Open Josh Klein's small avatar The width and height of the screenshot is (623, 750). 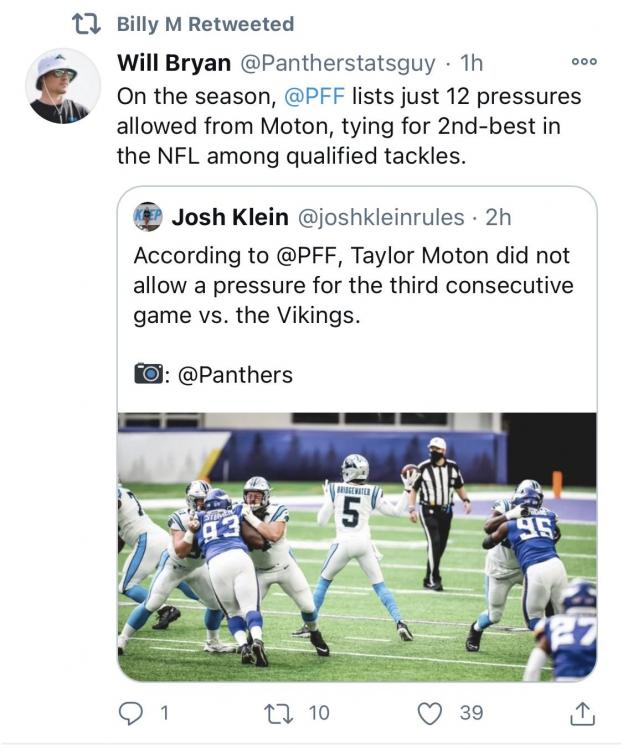(x=147, y=217)
